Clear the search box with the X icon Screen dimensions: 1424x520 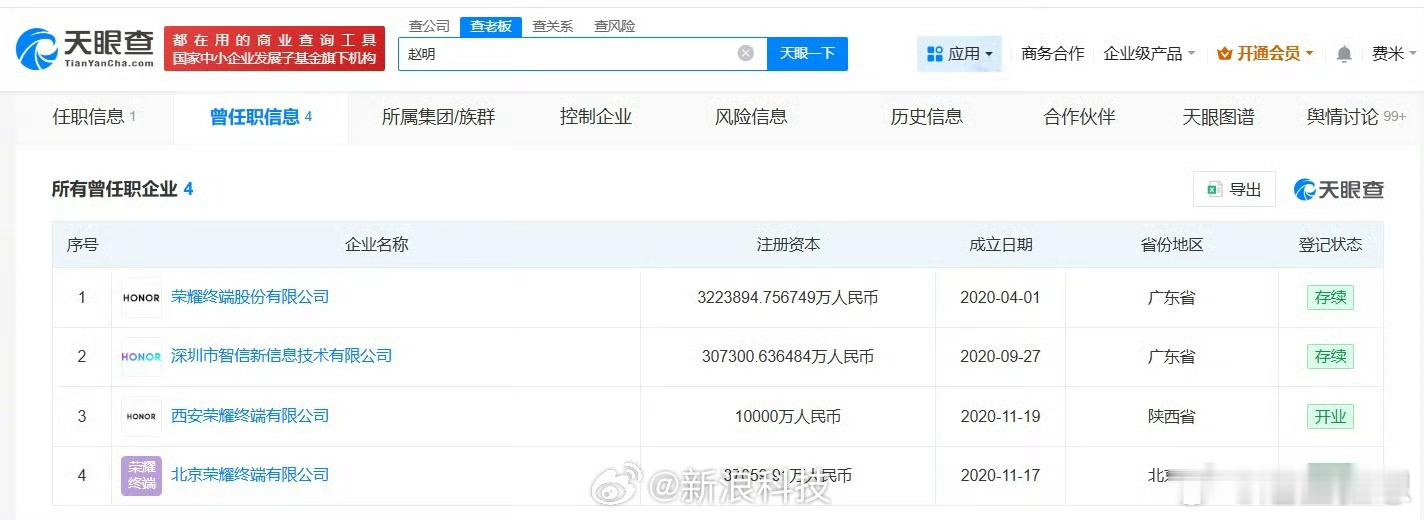coord(746,53)
